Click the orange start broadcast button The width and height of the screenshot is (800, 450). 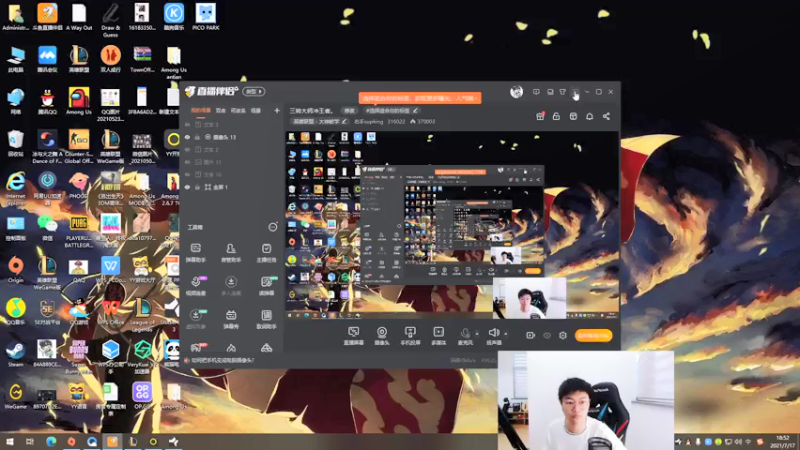point(593,335)
